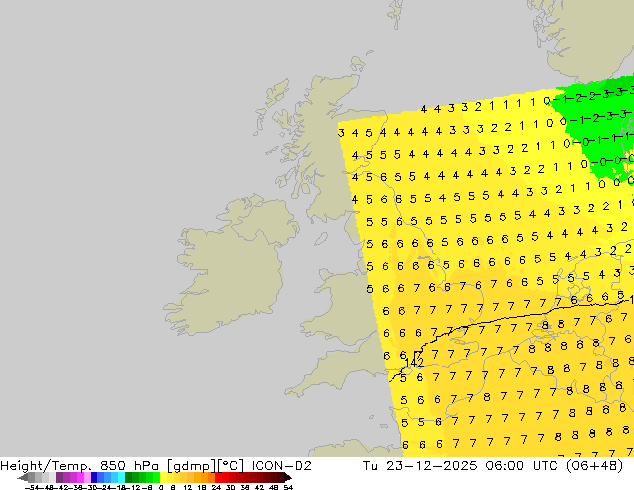This screenshot has height=490, width=634.
Task: Click the 54 label at the scale end
Action: 288,487
